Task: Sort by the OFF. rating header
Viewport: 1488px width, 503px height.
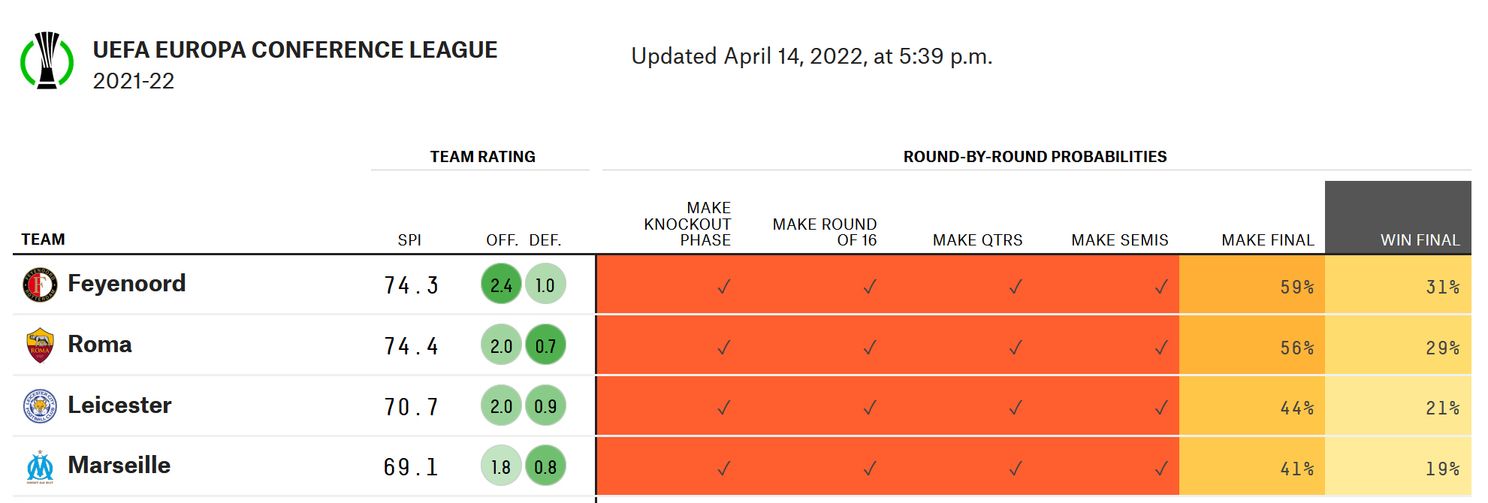Action: point(501,241)
